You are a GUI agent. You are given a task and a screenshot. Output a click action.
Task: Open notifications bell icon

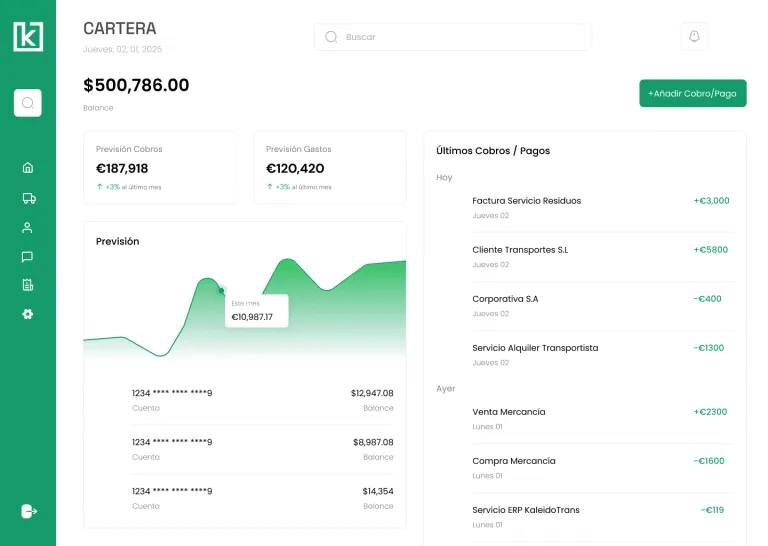[x=694, y=36]
